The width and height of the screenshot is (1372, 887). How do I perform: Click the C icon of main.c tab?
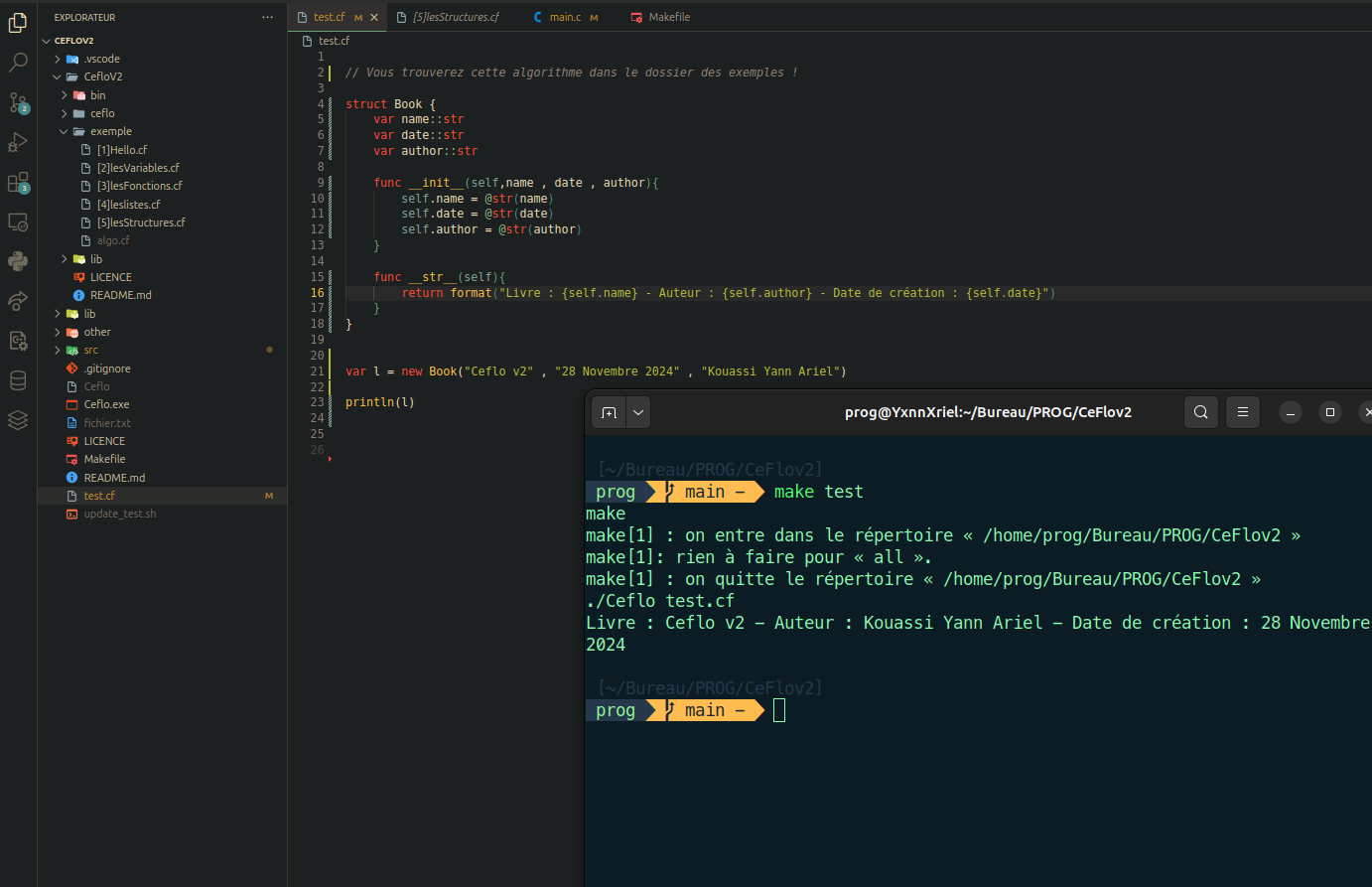(538, 17)
